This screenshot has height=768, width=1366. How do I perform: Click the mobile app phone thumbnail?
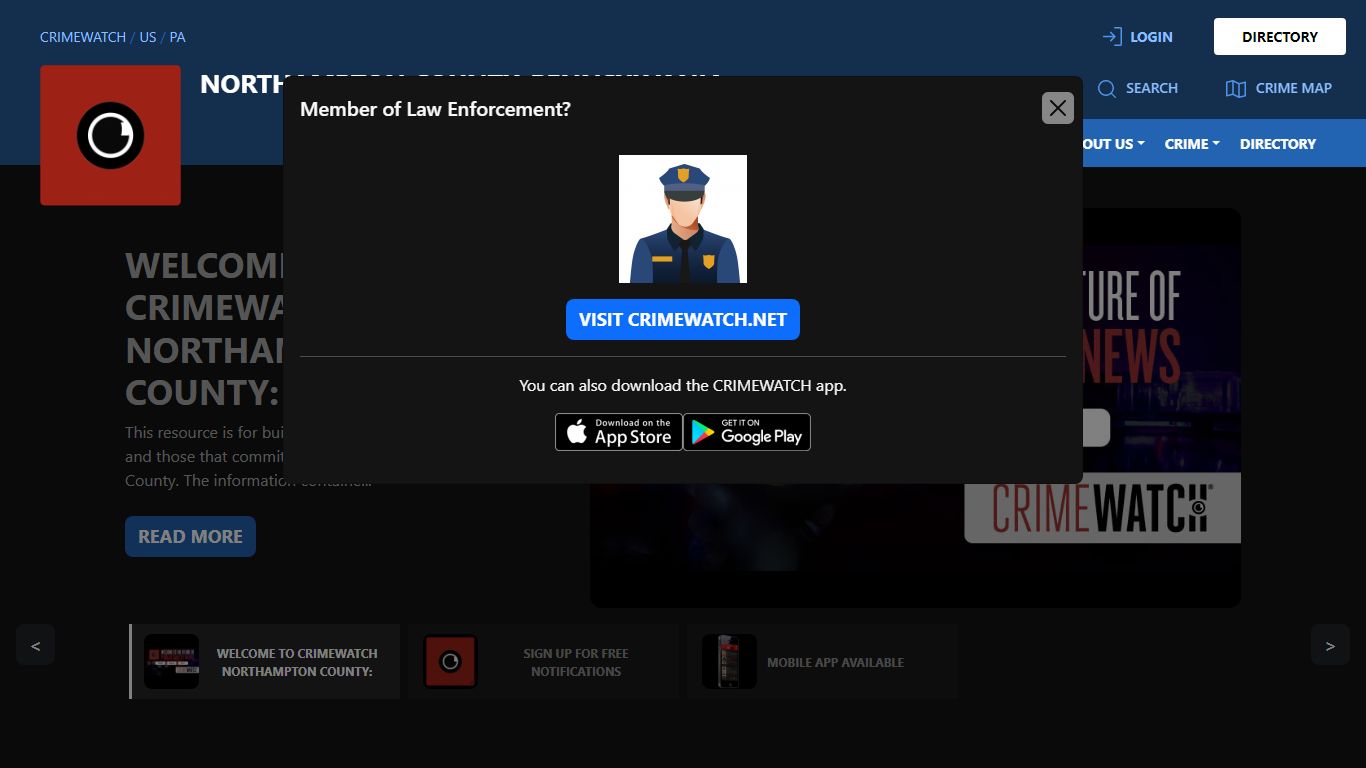tap(729, 662)
